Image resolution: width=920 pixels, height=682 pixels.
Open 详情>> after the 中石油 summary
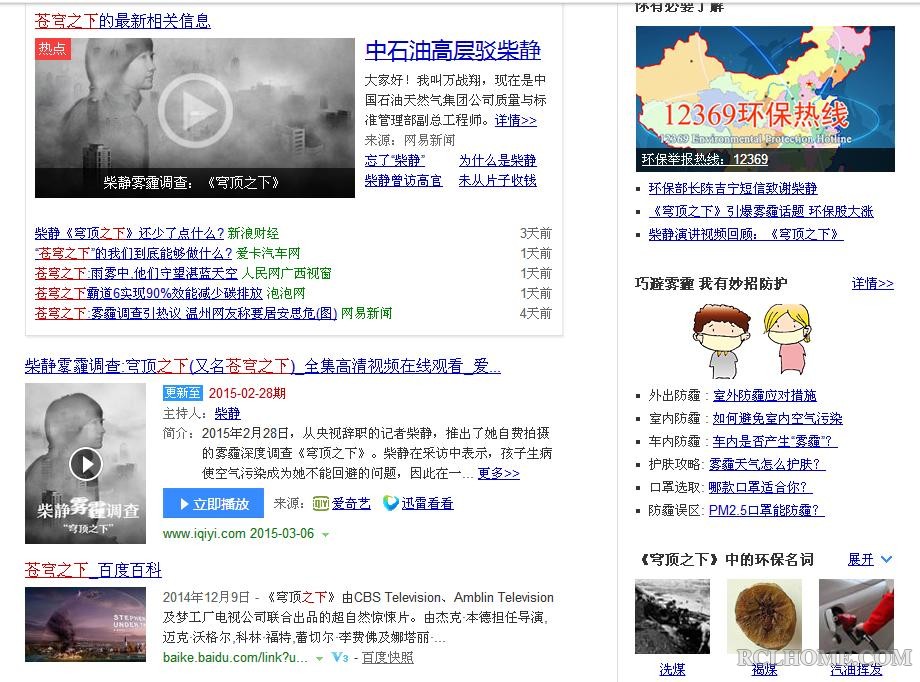click(515, 120)
